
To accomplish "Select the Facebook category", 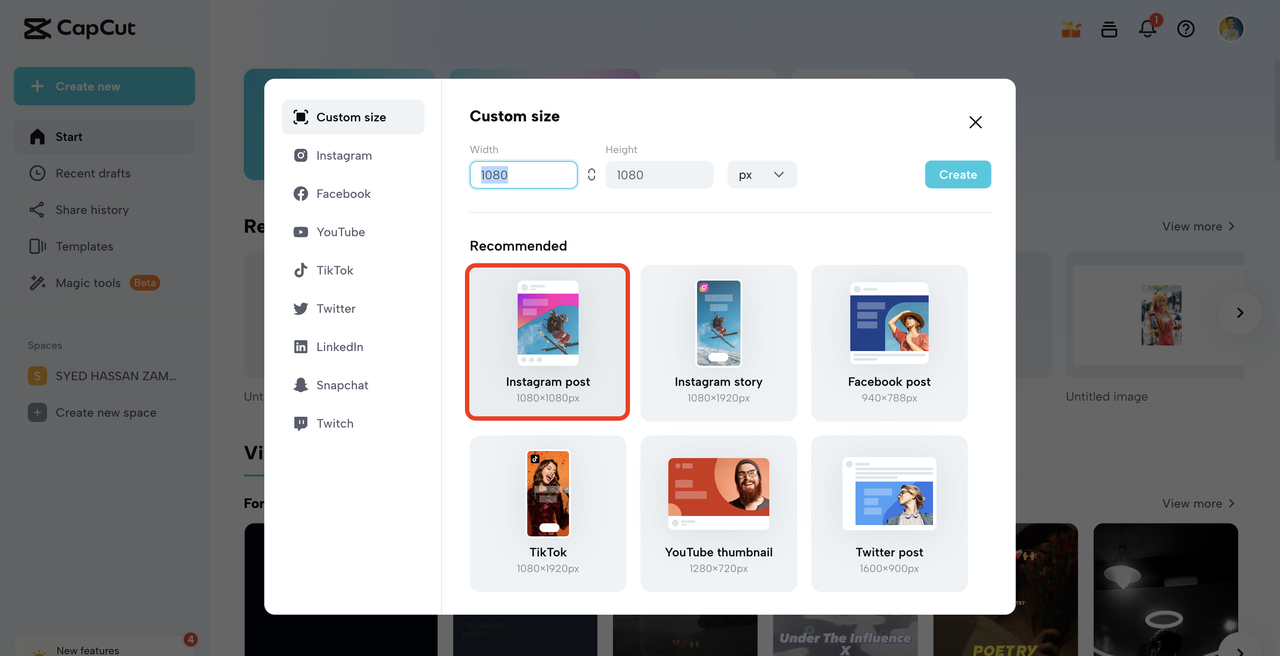I will pos(353,193).
